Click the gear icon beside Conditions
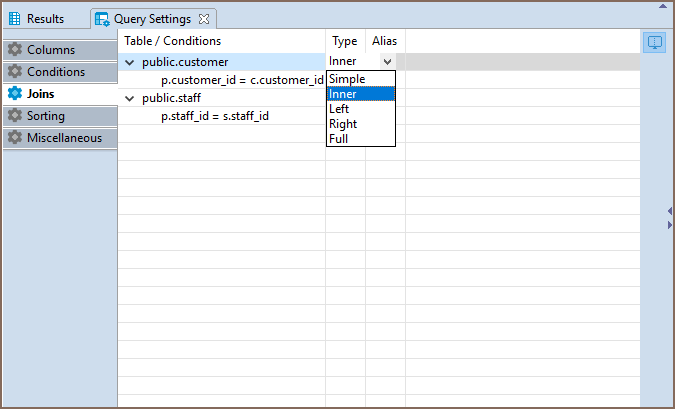 15,72
